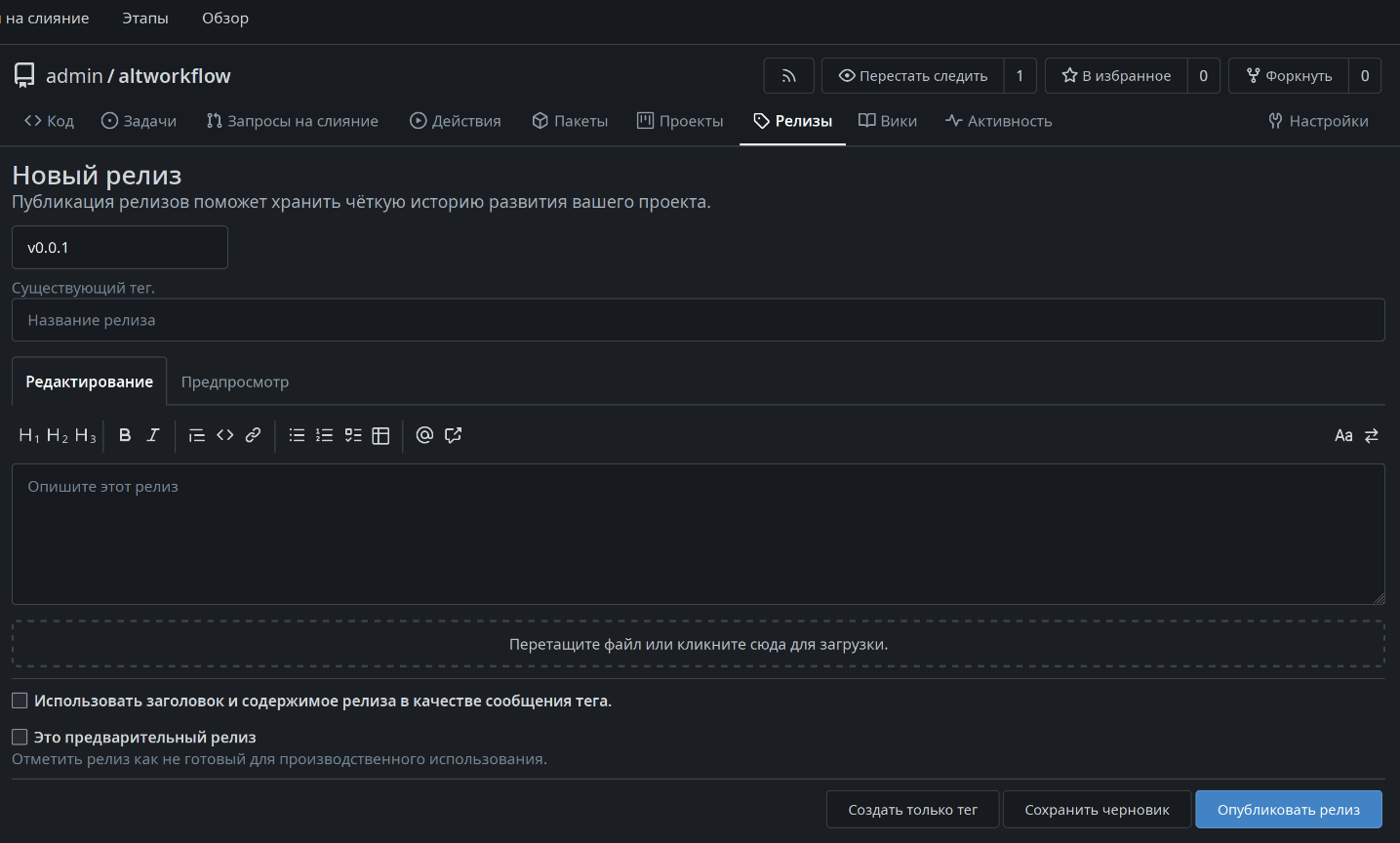Open the Вики tab
This screenshot has width=1400, height=843.
click(x=888, y=121)
